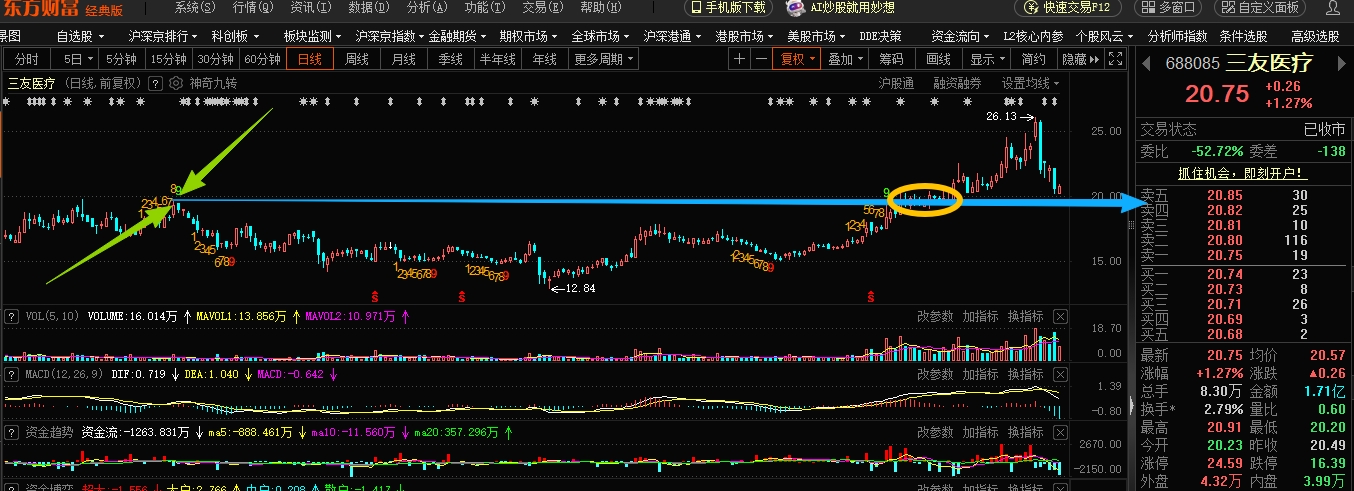This screenshot has height=491, width=1354.
Task: Click the 12.84 low price marker
Action: tap(580, 289)
